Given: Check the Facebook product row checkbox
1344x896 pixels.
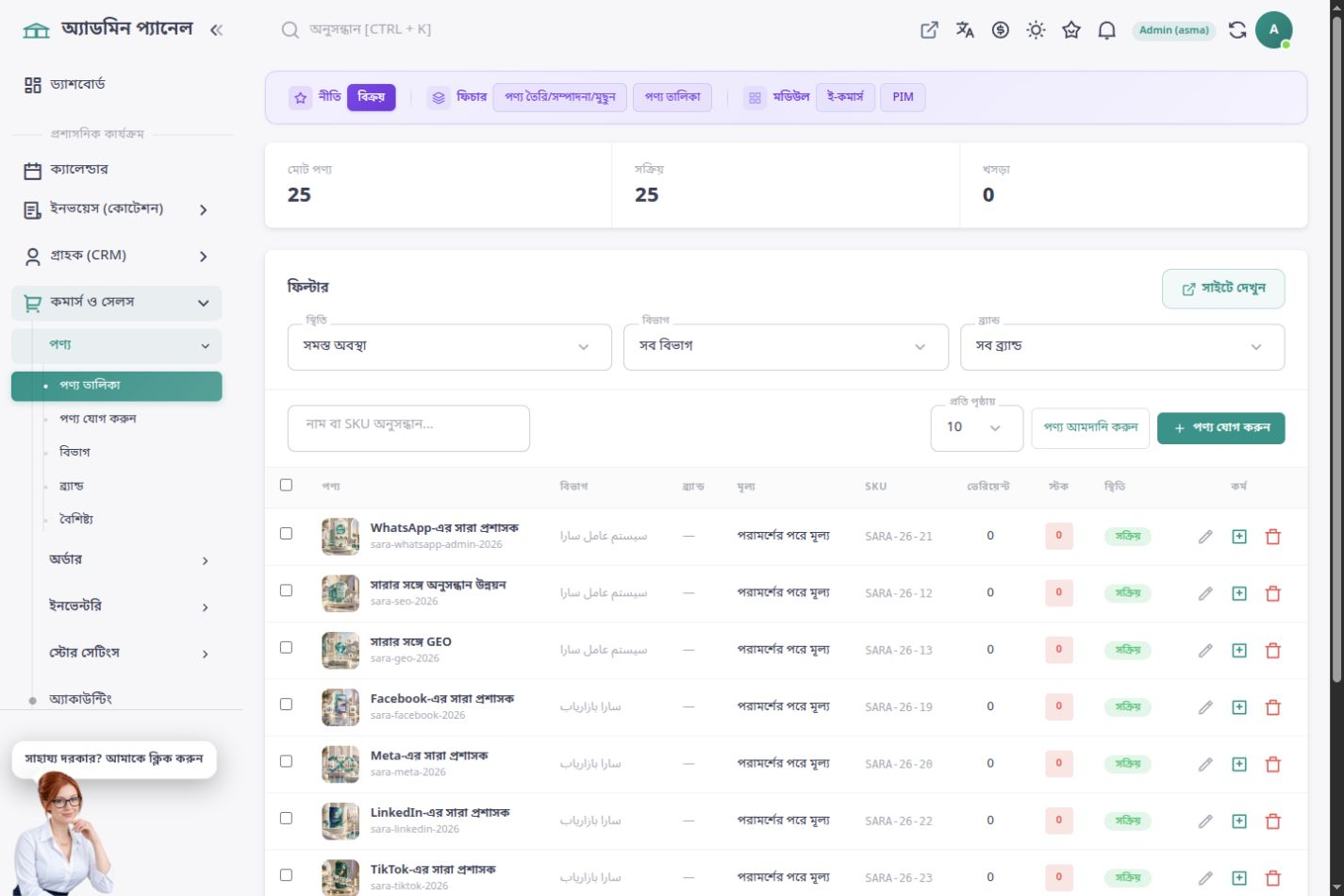Looking at the screenshot, I should click(286, 704).
